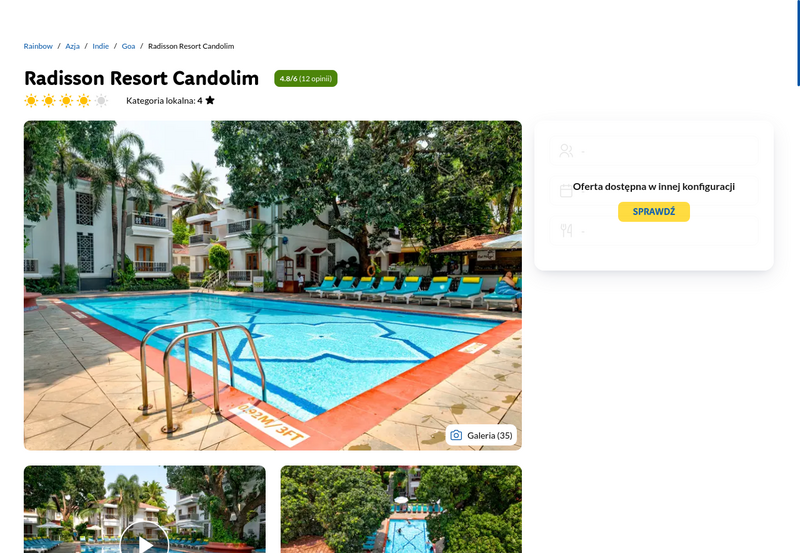The height and width of the screenshot is (553, 800).
Task: Click the yellow SPRAWDŹ button
Action: (x=654, y=212)
